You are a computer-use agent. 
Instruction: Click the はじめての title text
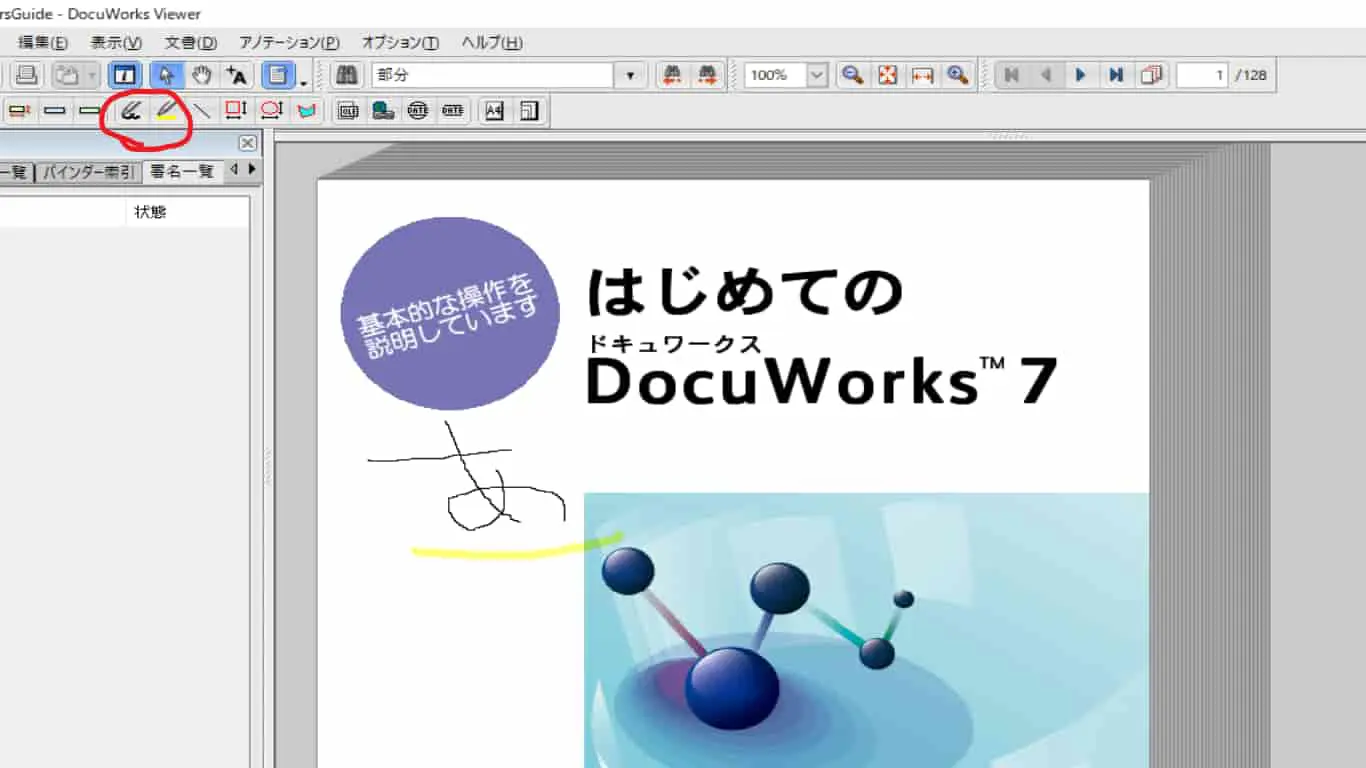click(x=745, y=292)
